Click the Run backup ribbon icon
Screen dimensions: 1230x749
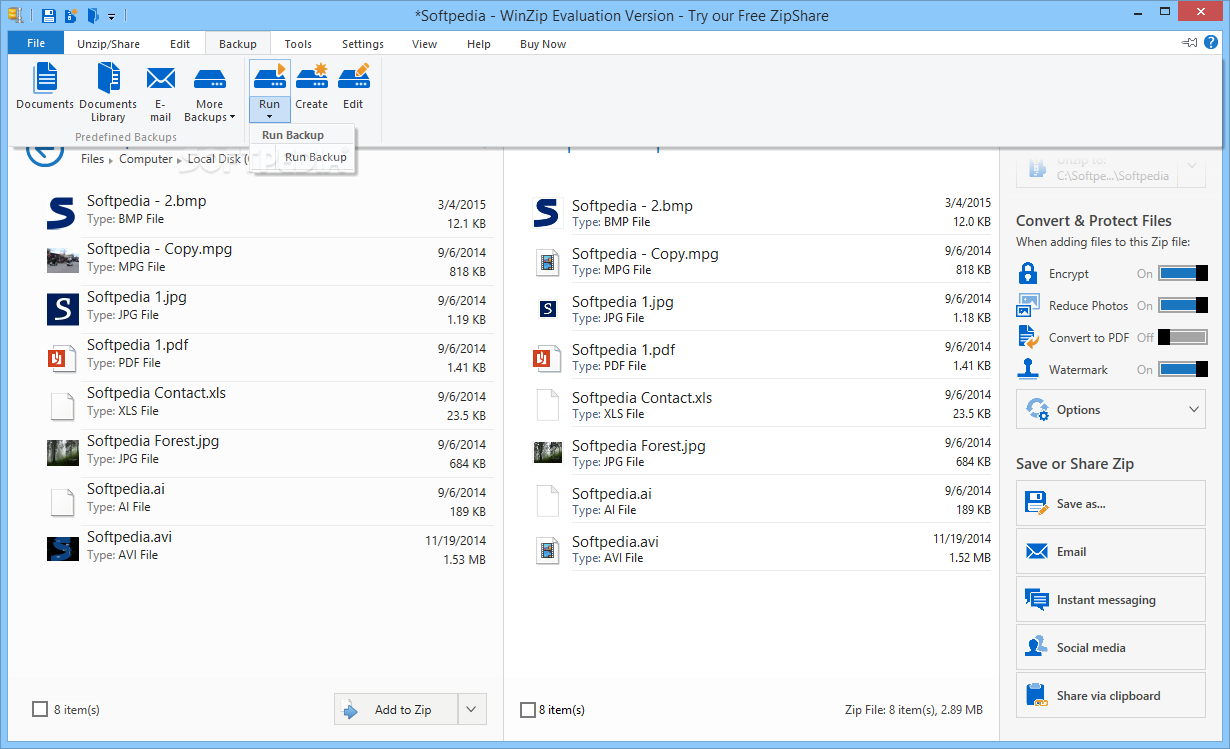(x=269, y=76)
